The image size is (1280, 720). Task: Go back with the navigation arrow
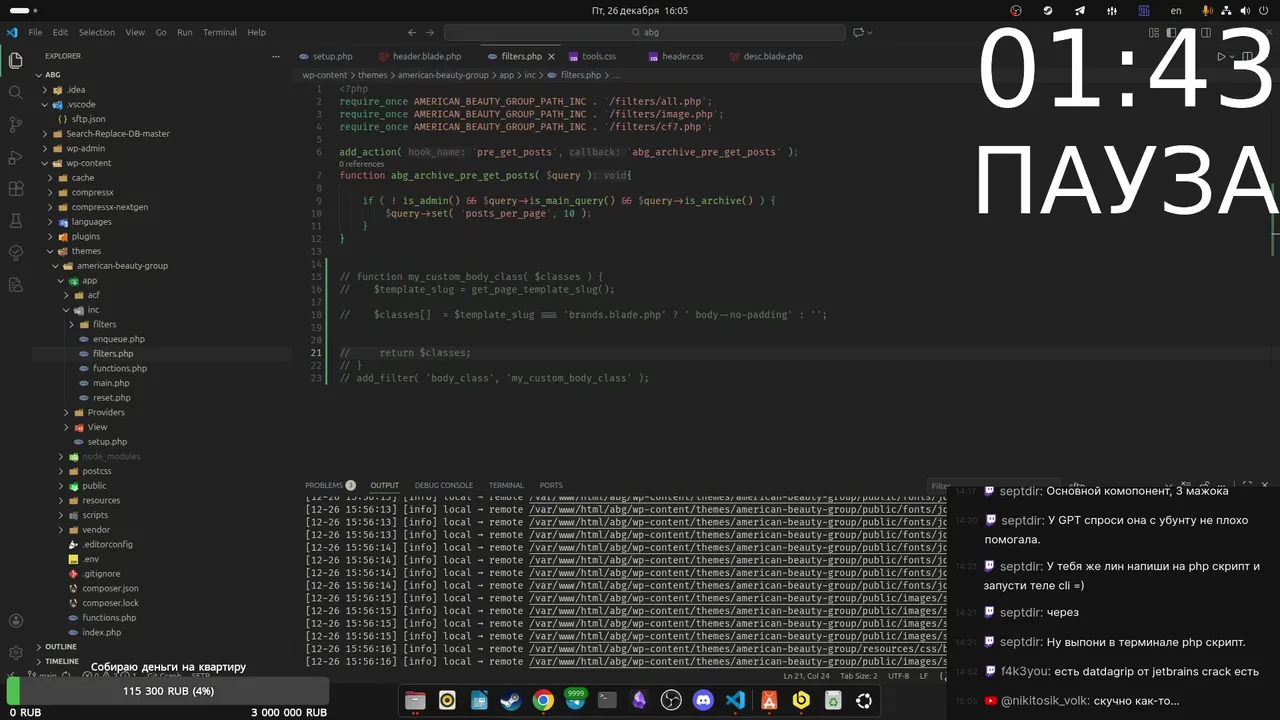(x=413, y=32)
